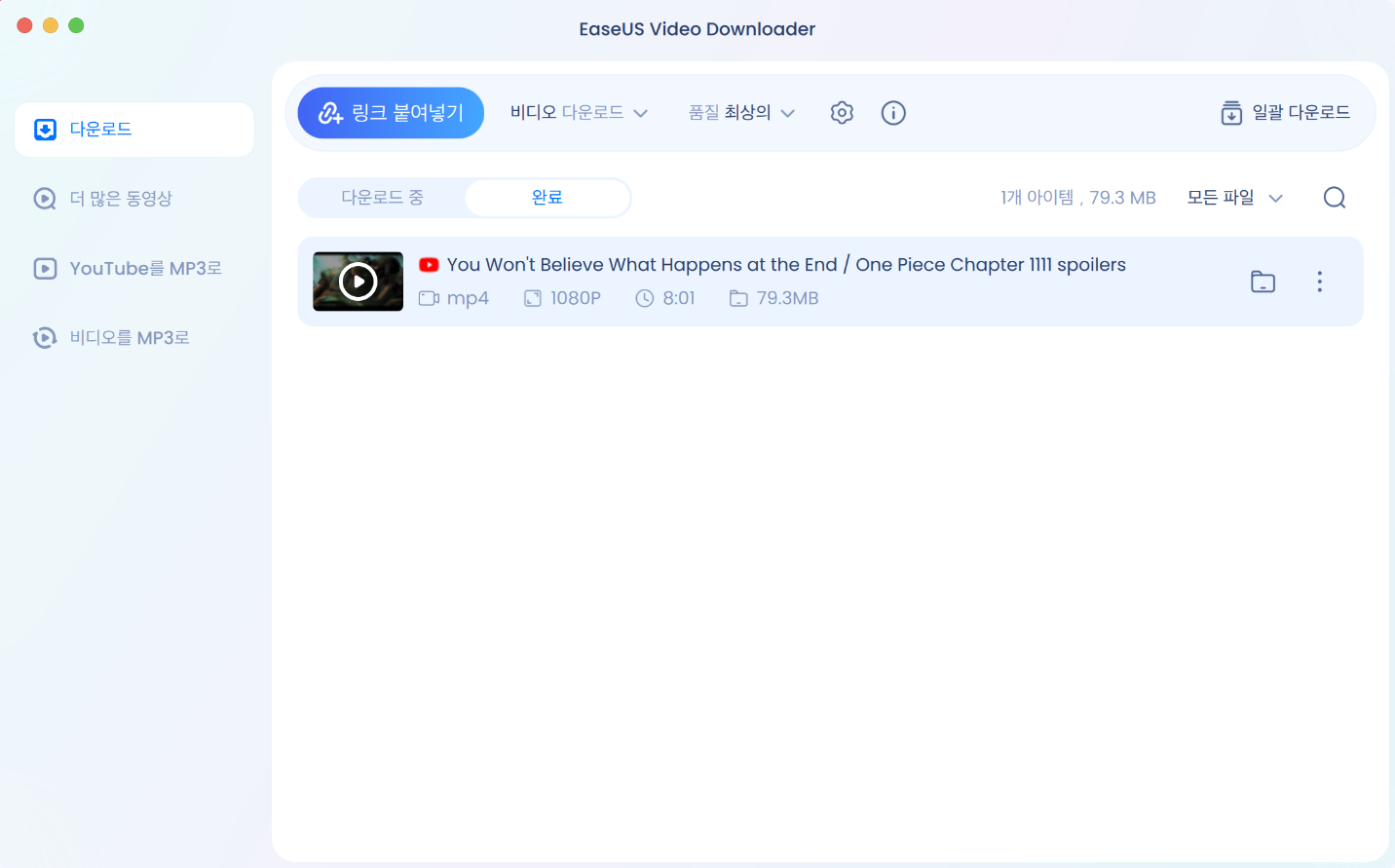Click the 일괄 다운로드 button
1395x868 pixels.
[1285, 113]
